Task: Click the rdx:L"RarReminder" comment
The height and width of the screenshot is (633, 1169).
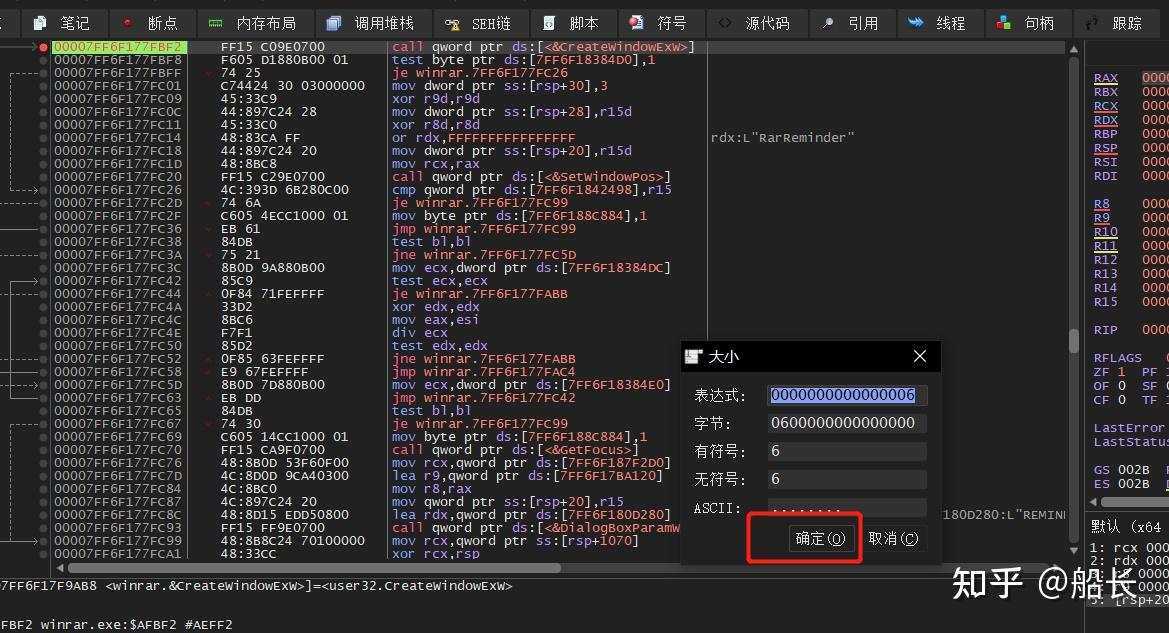Action: point(782,138)
